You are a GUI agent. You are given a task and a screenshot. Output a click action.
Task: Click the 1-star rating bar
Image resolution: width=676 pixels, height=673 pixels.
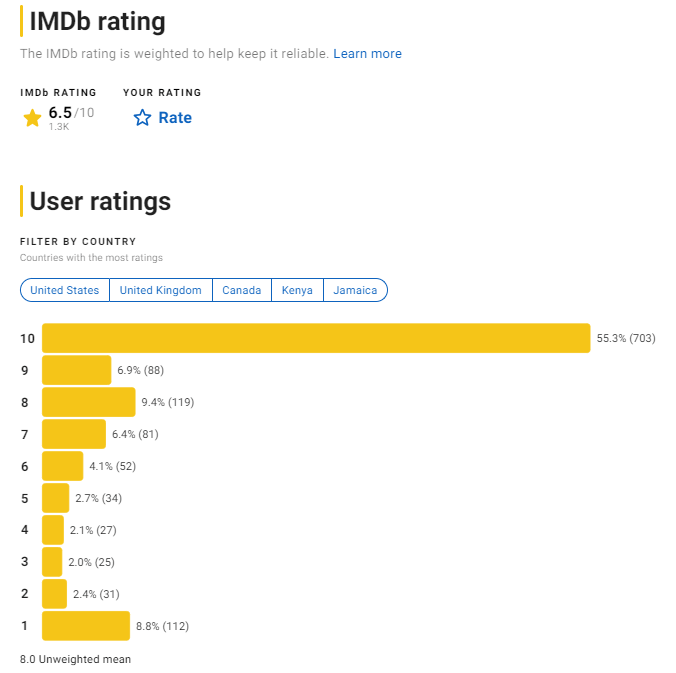coord(85,626)
